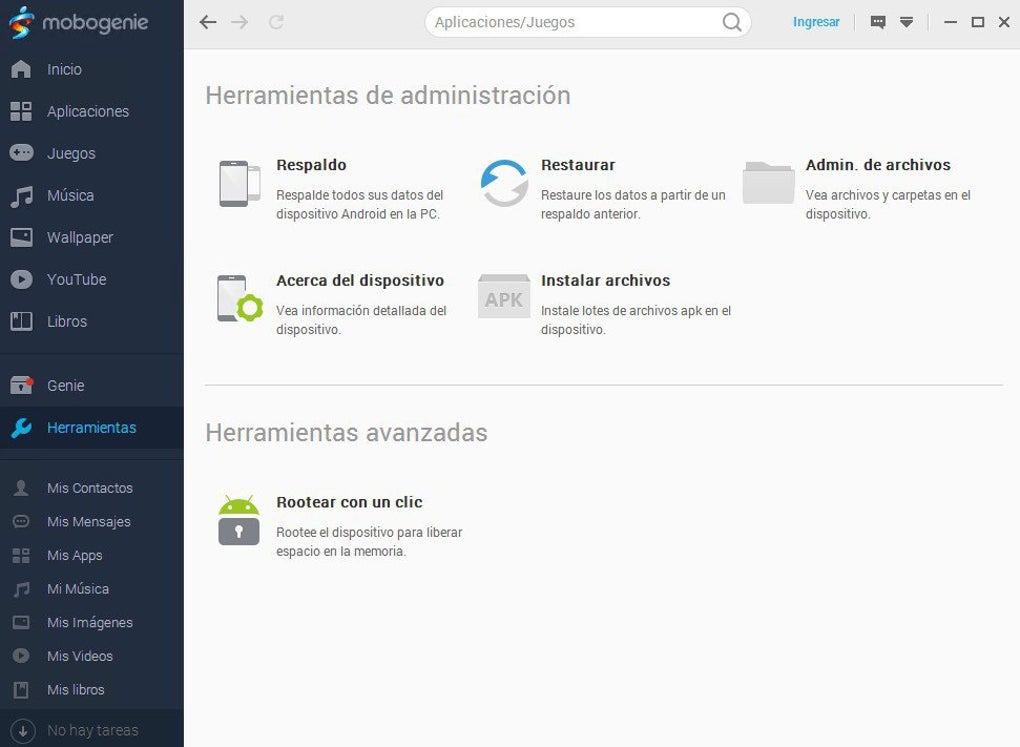Screen dimensions: 1020x747
Task: Maximize the Mobogenie window
Action: tap(978, 22)
